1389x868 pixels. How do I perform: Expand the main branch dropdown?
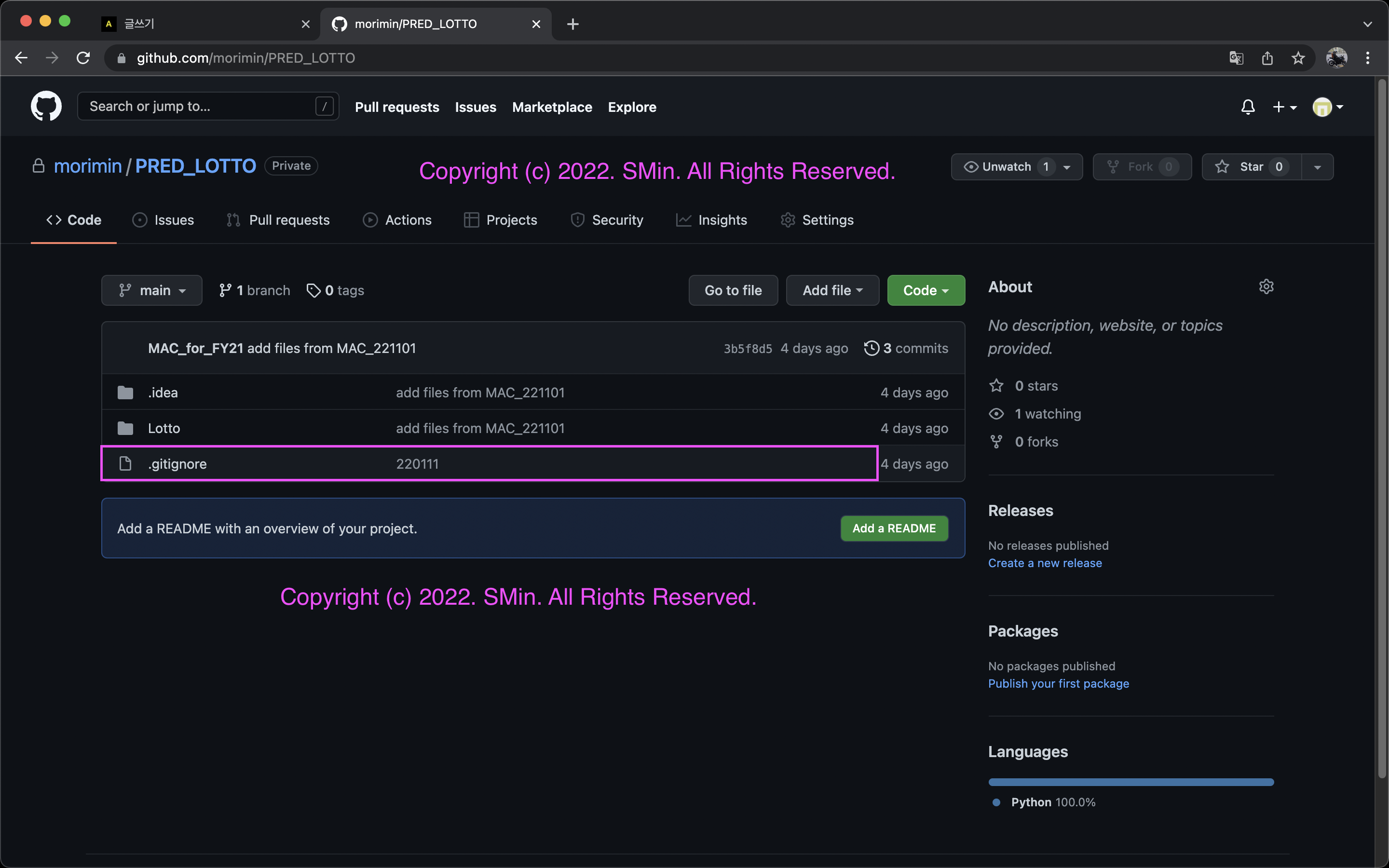151,290
